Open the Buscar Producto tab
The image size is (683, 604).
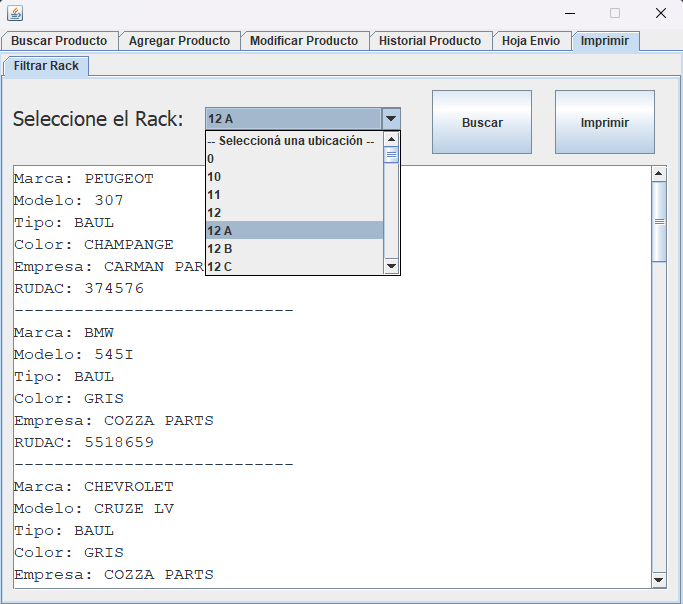pos(59,41)
